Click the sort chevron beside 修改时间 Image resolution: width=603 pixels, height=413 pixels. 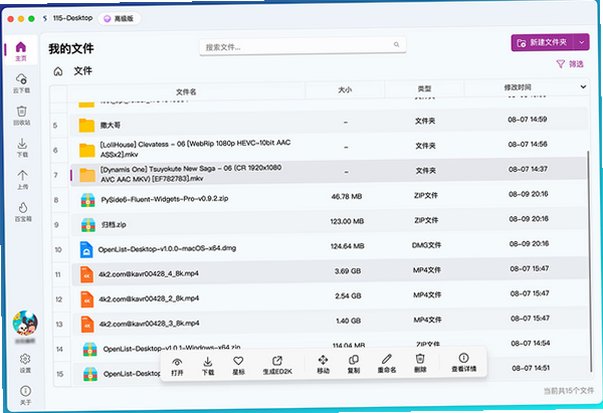point(583,87)
